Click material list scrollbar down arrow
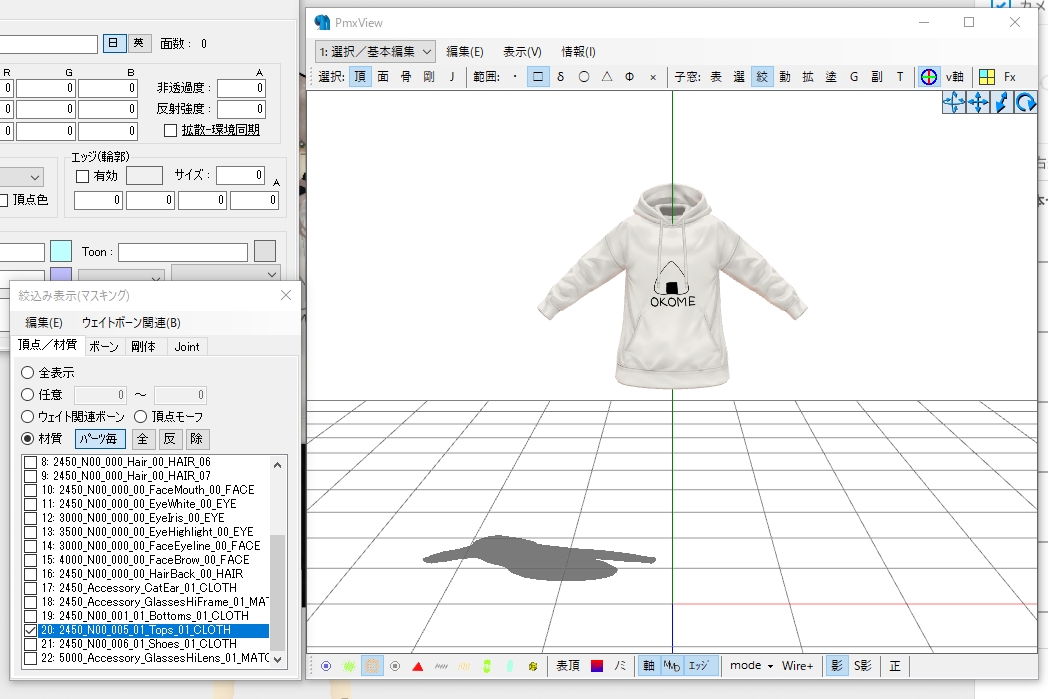The image size is (1048, 699). tap(278, 659)
